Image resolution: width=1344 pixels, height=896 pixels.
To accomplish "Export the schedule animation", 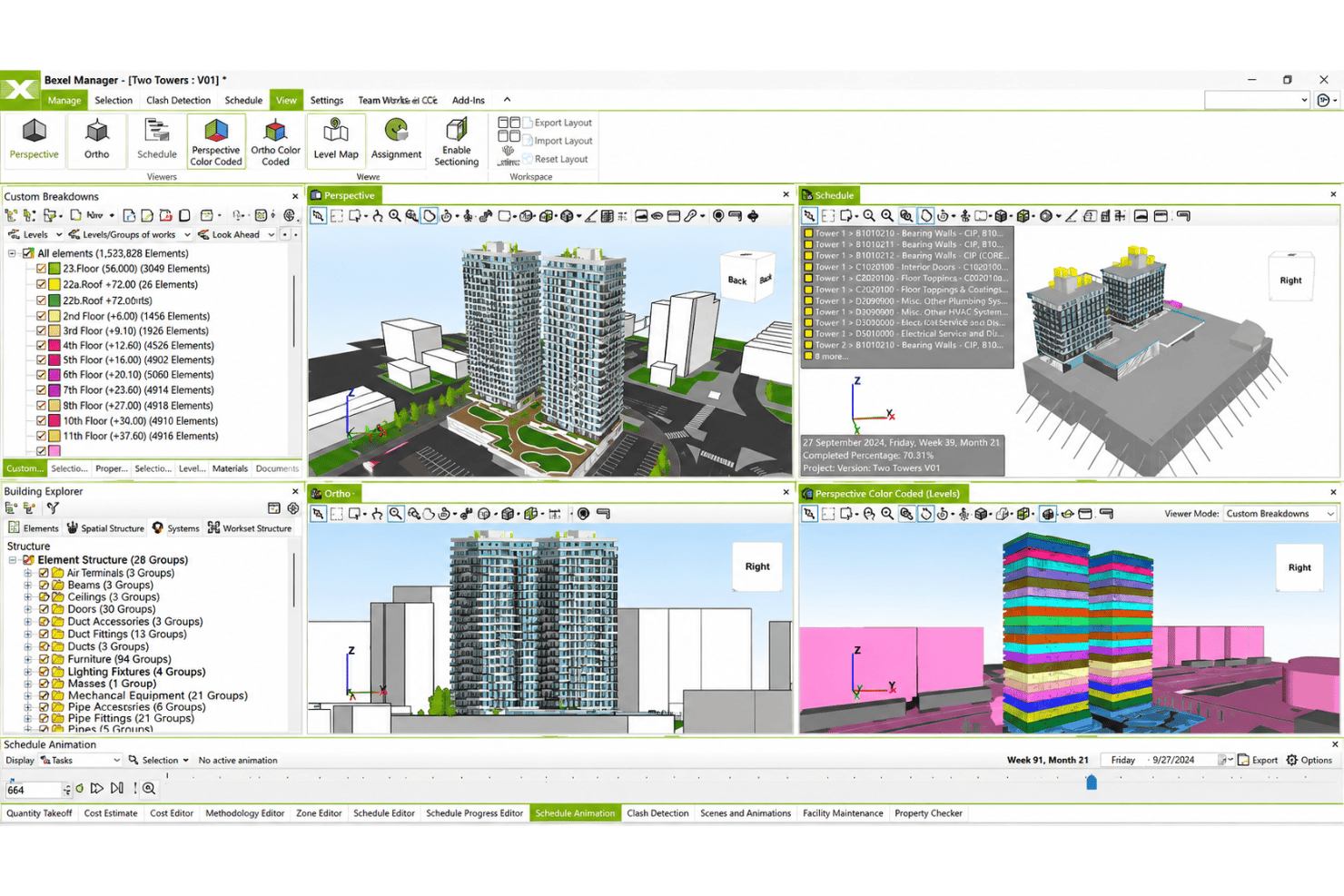I will (1258, 760).
